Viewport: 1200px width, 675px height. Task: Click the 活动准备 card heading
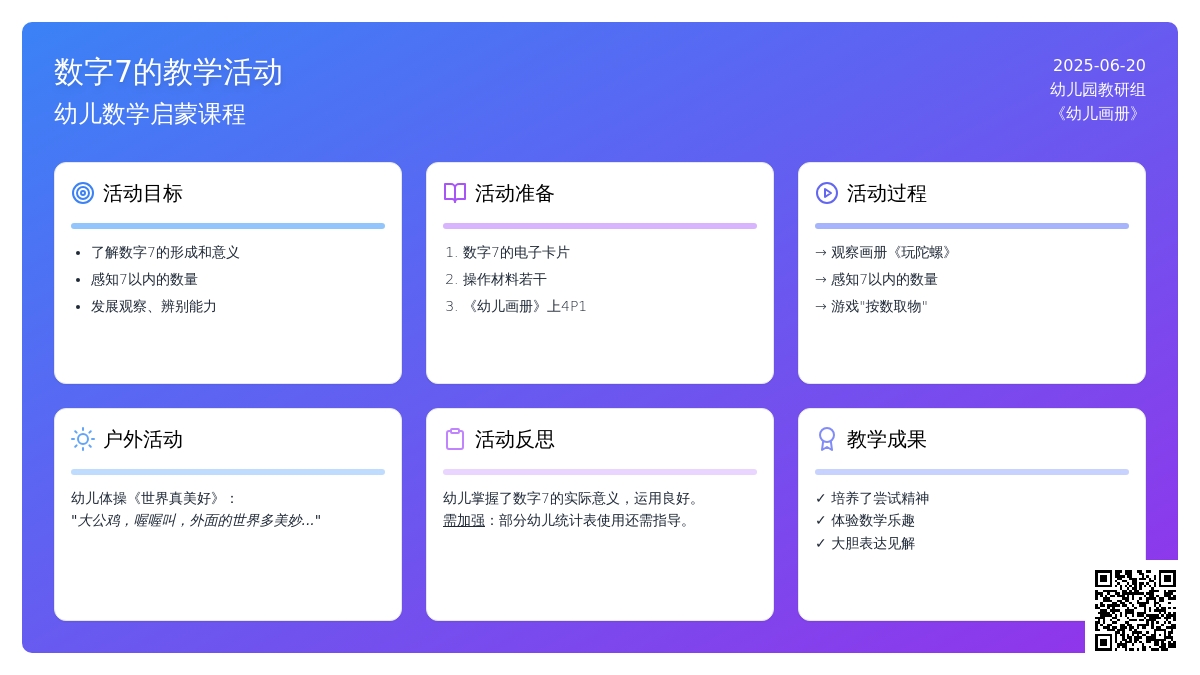[x=515, y=193]
